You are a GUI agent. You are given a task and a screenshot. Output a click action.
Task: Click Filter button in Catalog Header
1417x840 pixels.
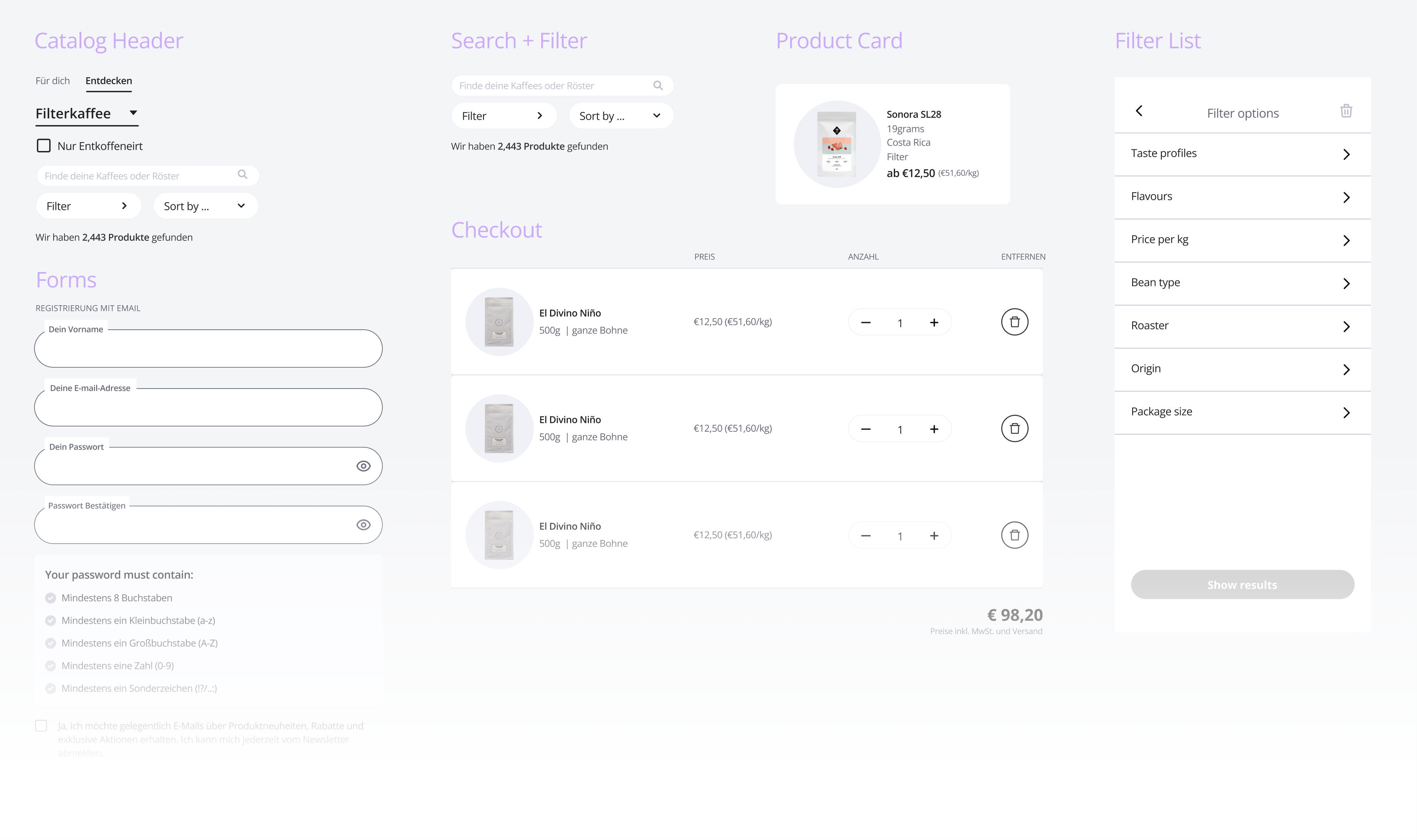tap(87, 206)
